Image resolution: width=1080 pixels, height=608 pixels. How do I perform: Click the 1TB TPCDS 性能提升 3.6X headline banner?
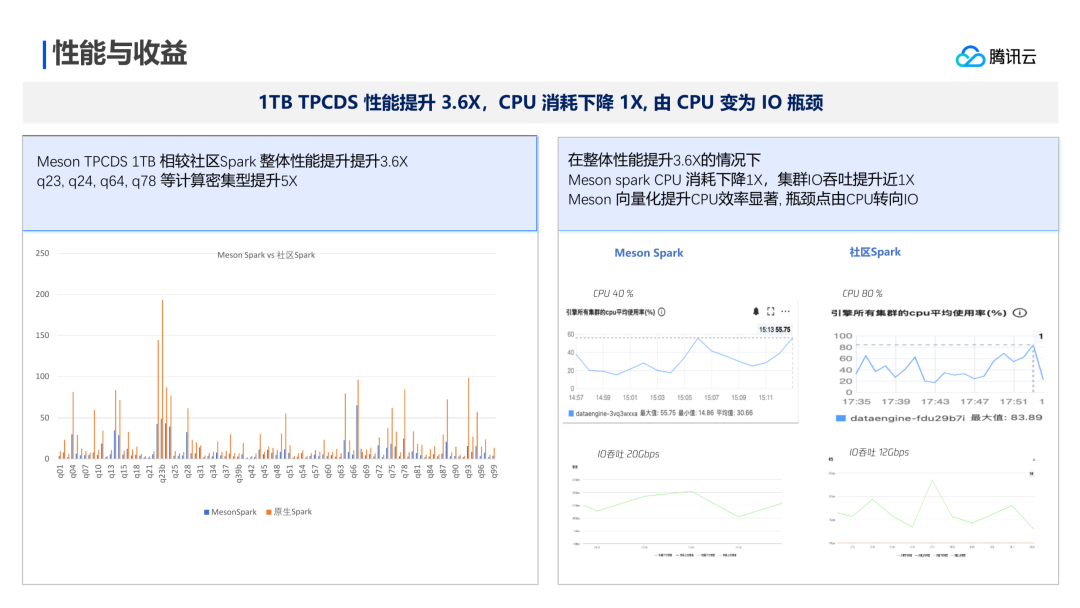[541, 103]
